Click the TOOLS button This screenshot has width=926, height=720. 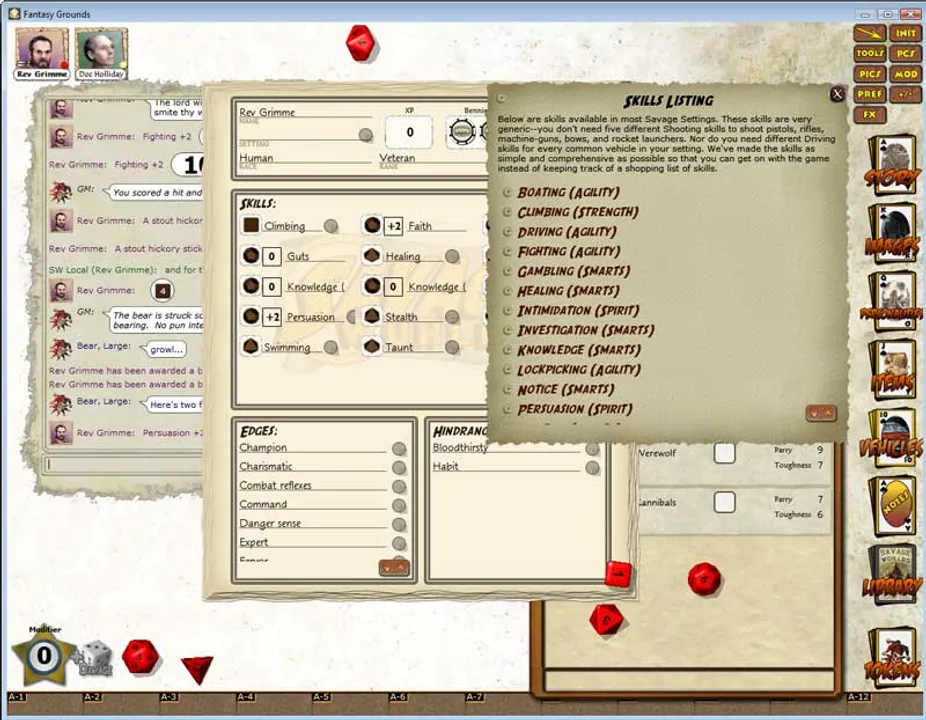pyautogui.click(x=870, y=54)
